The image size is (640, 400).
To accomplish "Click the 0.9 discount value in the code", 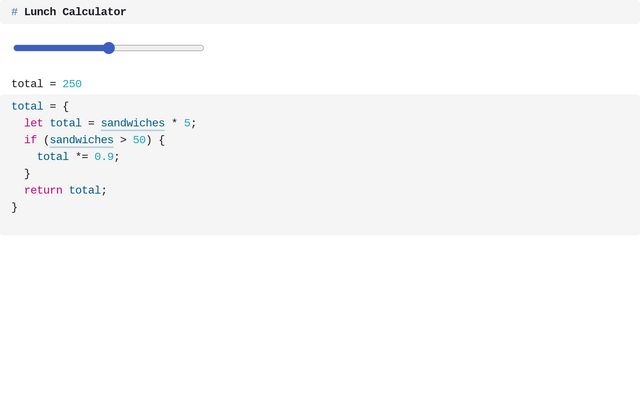I will (104, 157).
